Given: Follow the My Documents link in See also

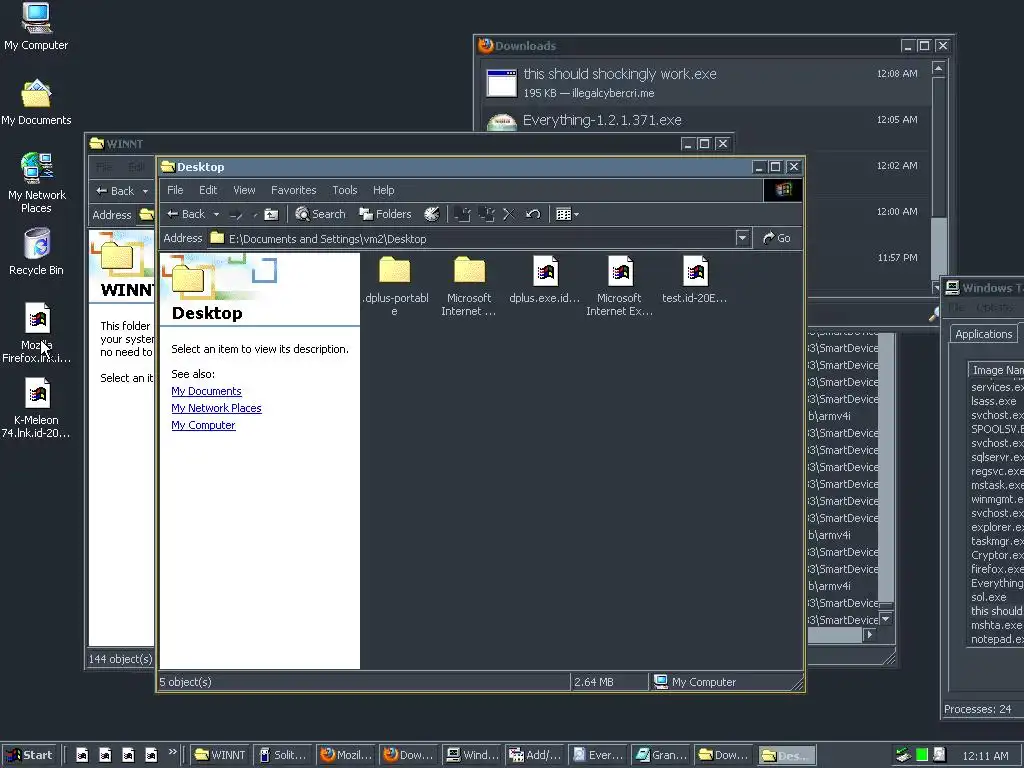Looking at the screenshot, I should pyautogui.click(x=206, y=391).
